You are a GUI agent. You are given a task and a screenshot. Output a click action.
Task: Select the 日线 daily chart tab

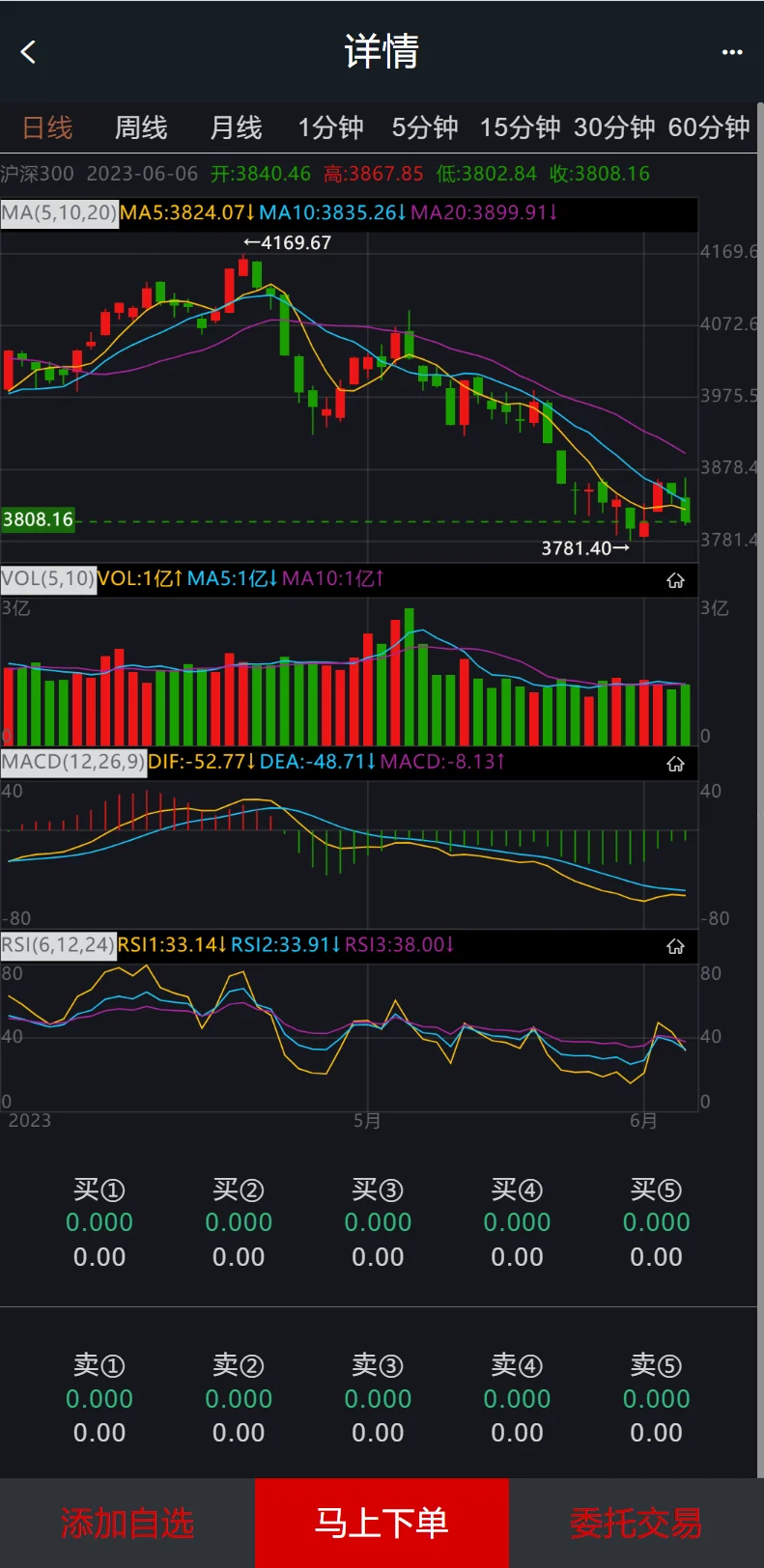(47, 127)
